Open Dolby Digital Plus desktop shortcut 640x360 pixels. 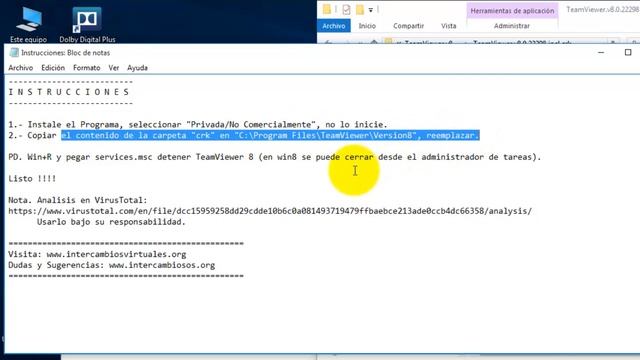pyautogui.click(x=87, y=24)
